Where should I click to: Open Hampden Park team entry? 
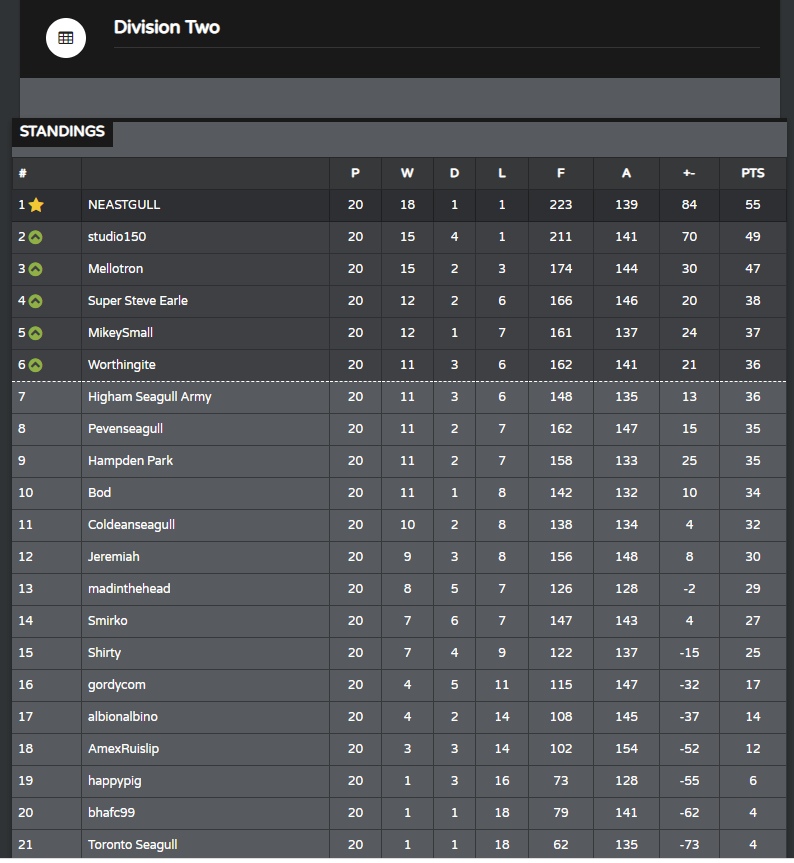tap(130, 461)
